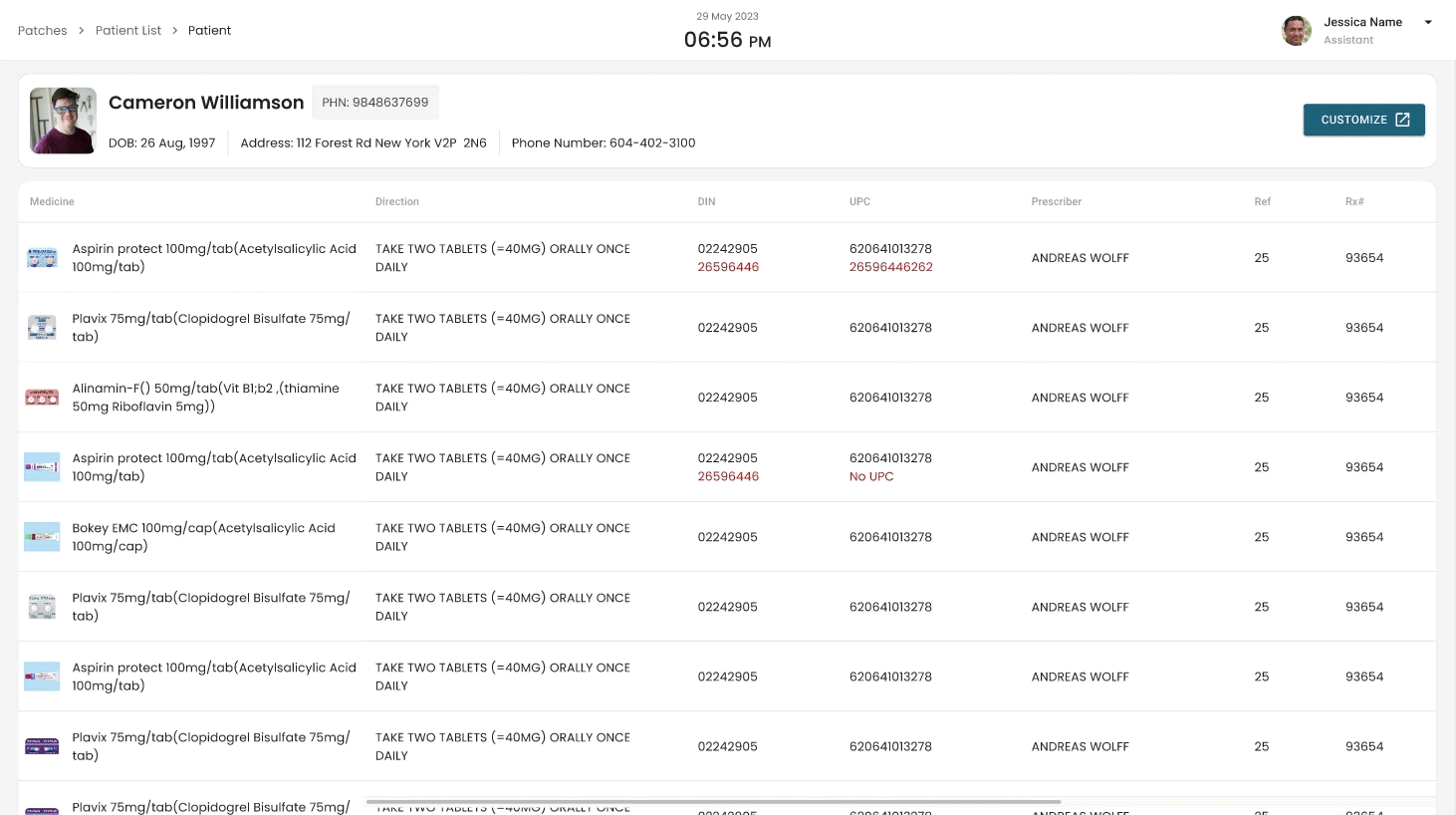Screen dimensions: 1456x815
Task: Click Jessica Name's profile avatar
Action: coord(1296,31)
